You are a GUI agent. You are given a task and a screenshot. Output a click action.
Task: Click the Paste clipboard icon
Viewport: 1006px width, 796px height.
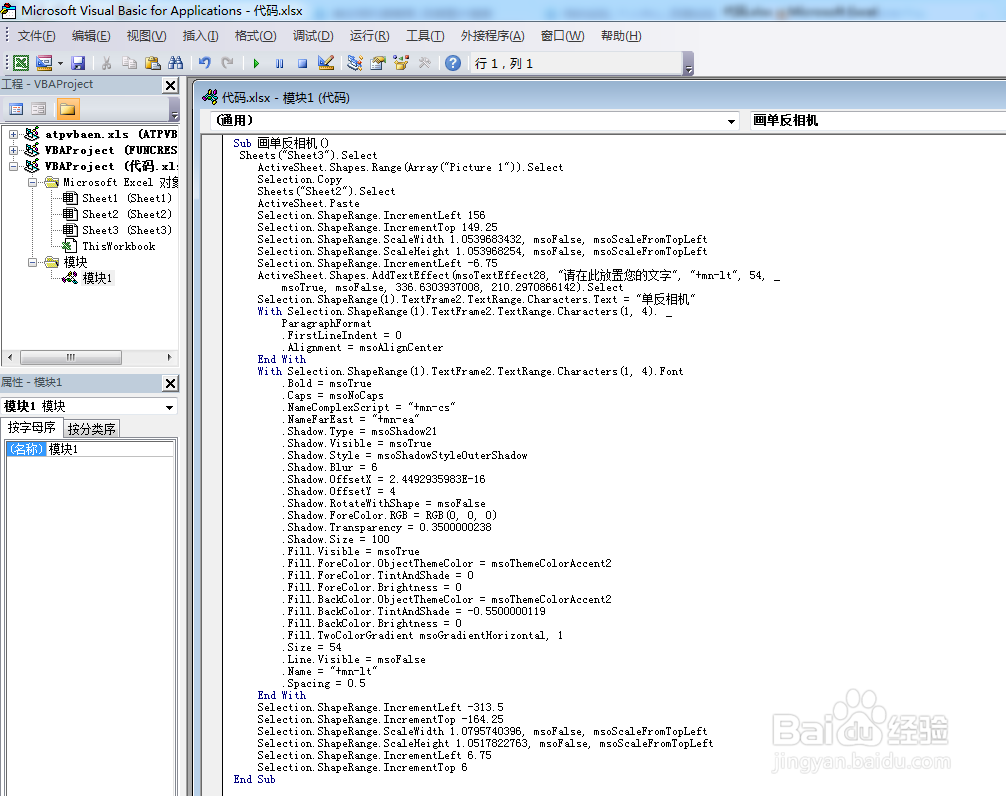point(153,63)
